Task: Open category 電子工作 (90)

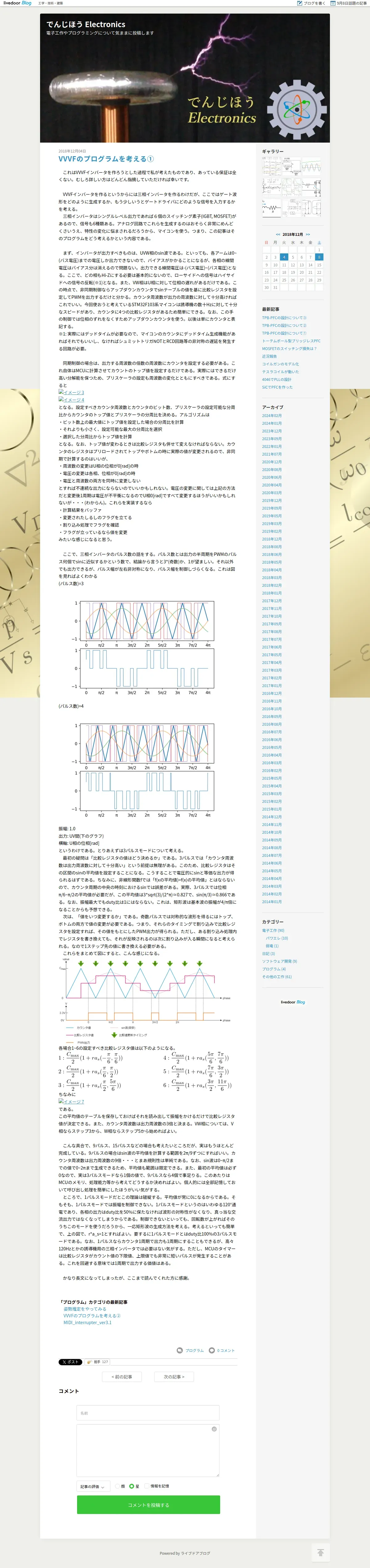Action: (273, 931)
